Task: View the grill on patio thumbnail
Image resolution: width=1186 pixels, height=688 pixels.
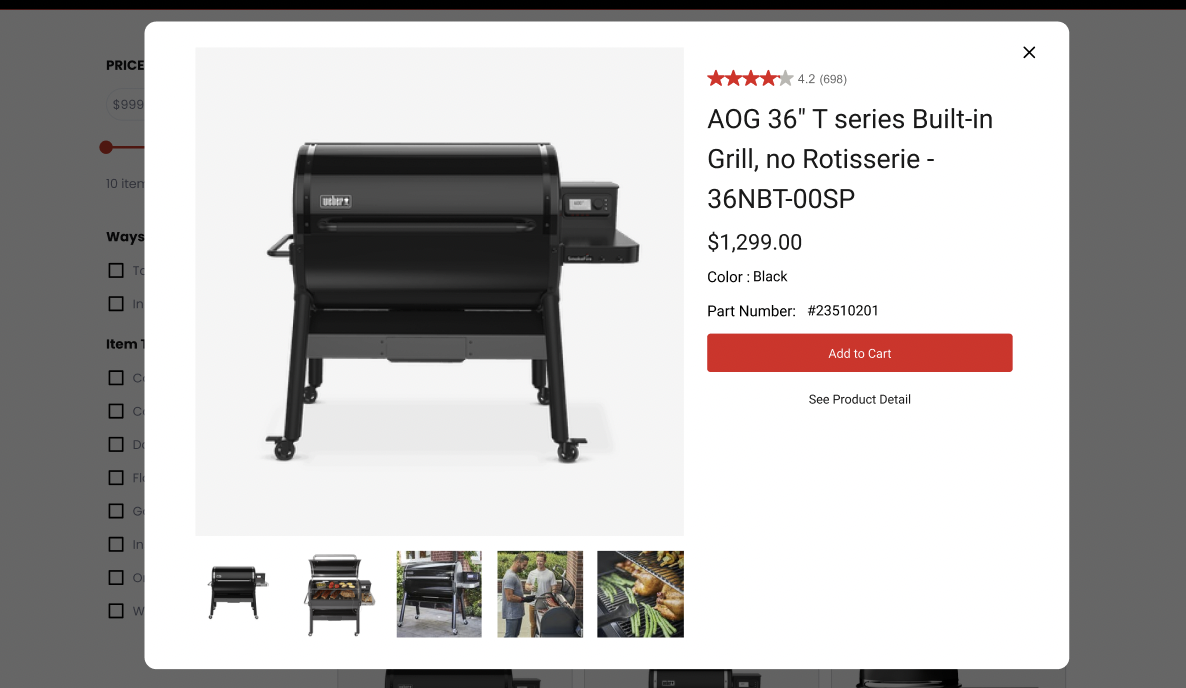Action: point(439,593)
